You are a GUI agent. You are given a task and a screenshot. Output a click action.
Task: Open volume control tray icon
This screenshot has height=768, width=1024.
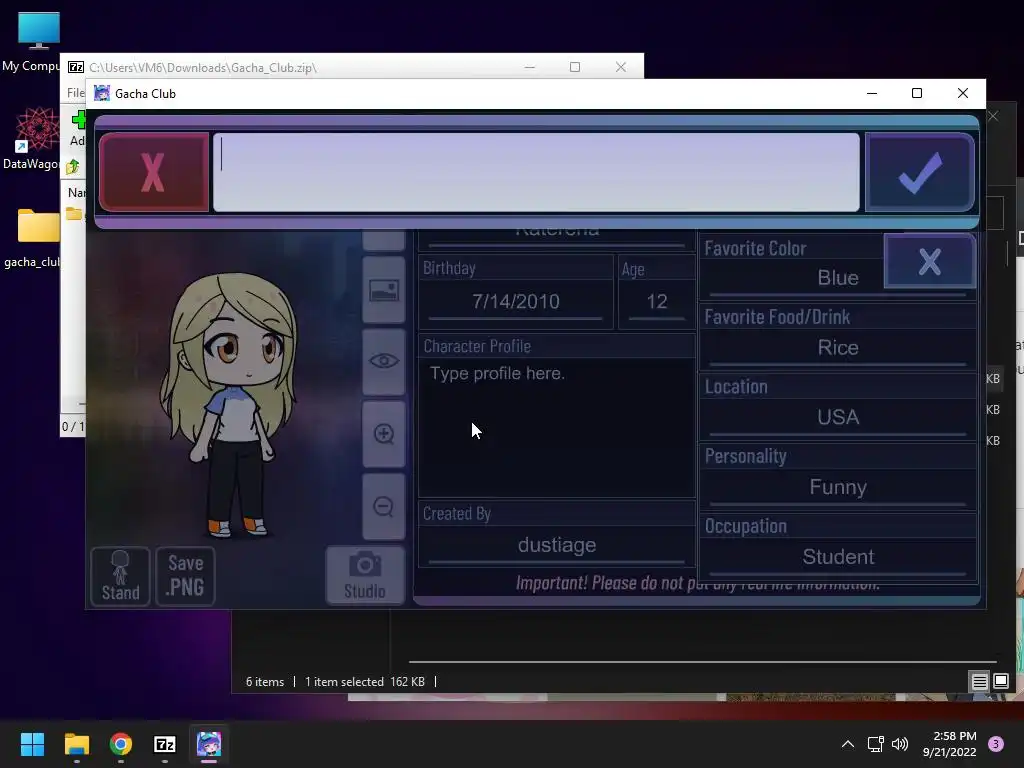(900, 744)
